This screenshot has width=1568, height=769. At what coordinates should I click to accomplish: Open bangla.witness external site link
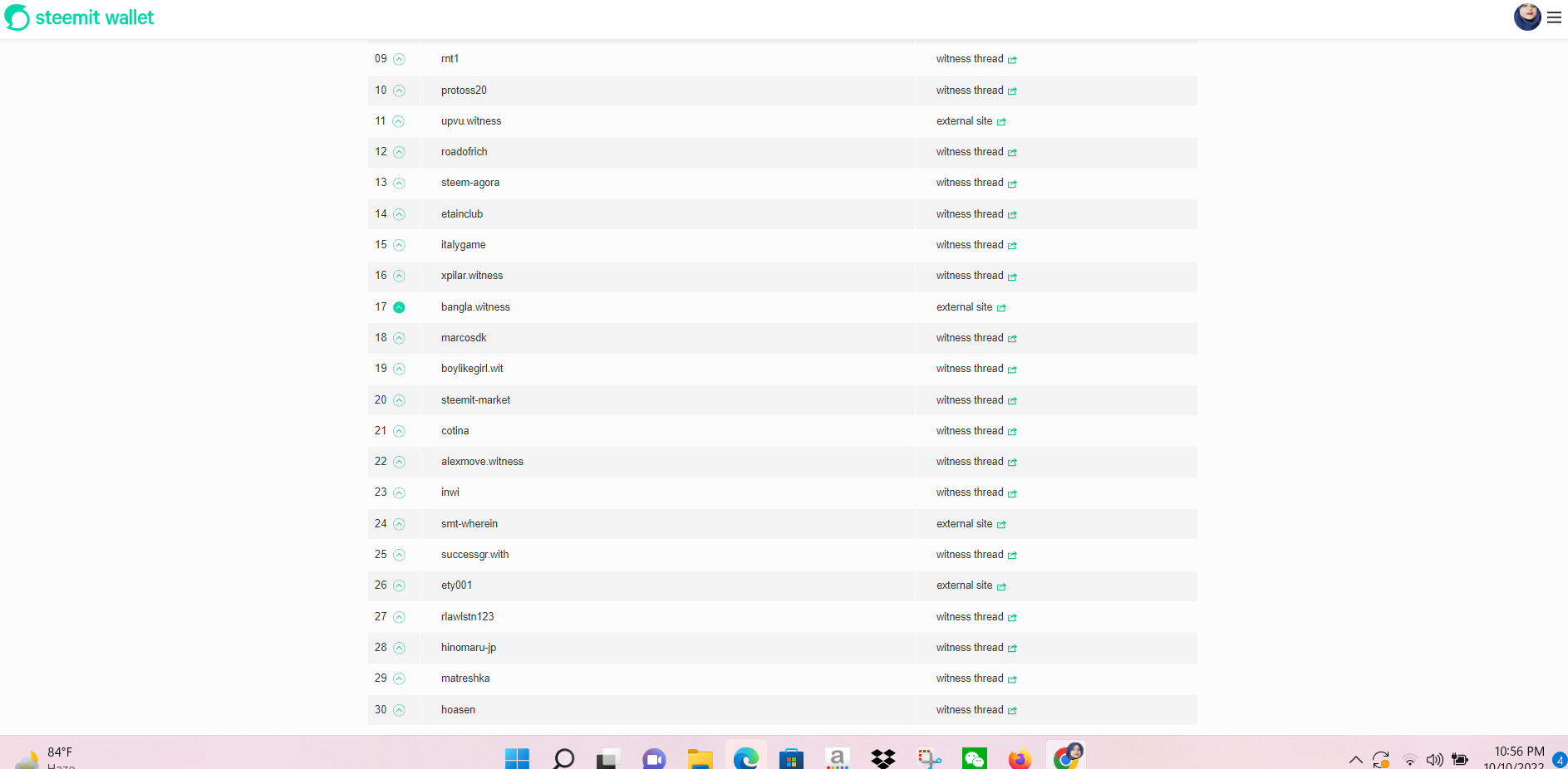pyautogui.click(x=971, y=307)
